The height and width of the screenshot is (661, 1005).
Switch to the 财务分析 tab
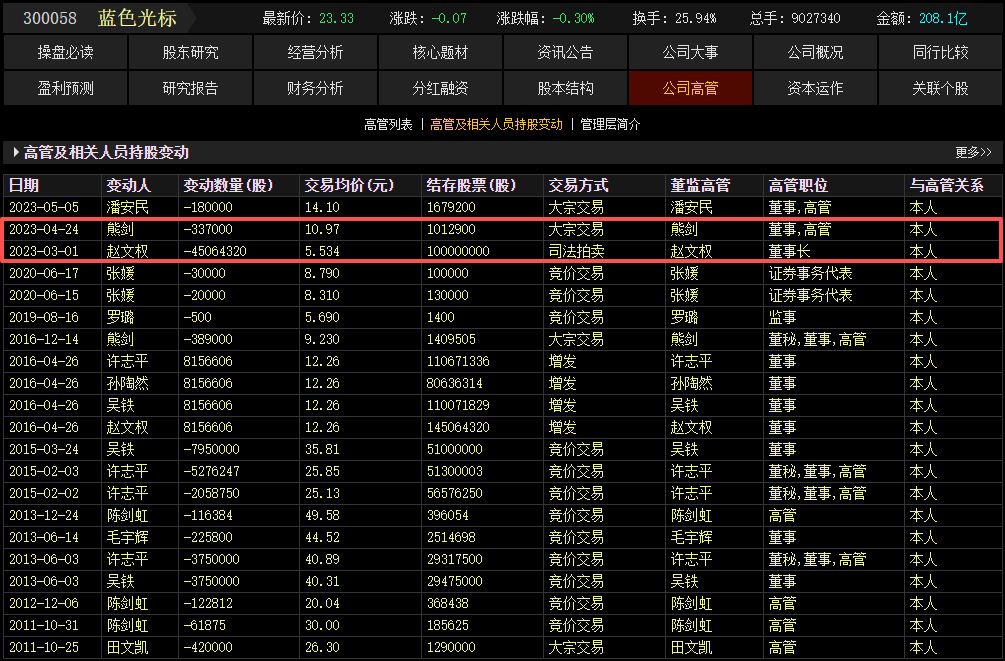click(314, 88)
